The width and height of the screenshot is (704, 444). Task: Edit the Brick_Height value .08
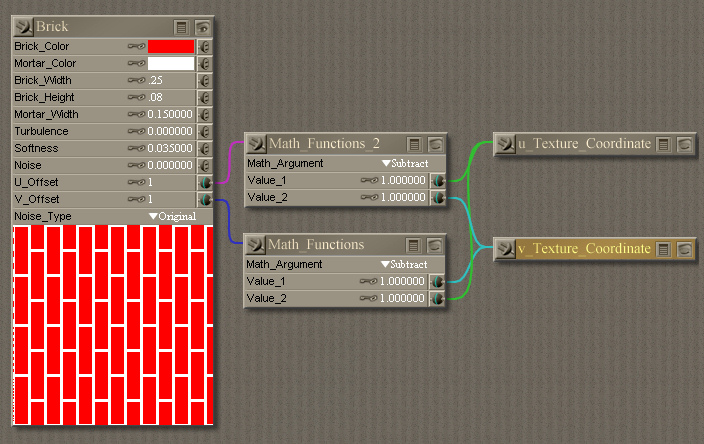click(156, 97)
